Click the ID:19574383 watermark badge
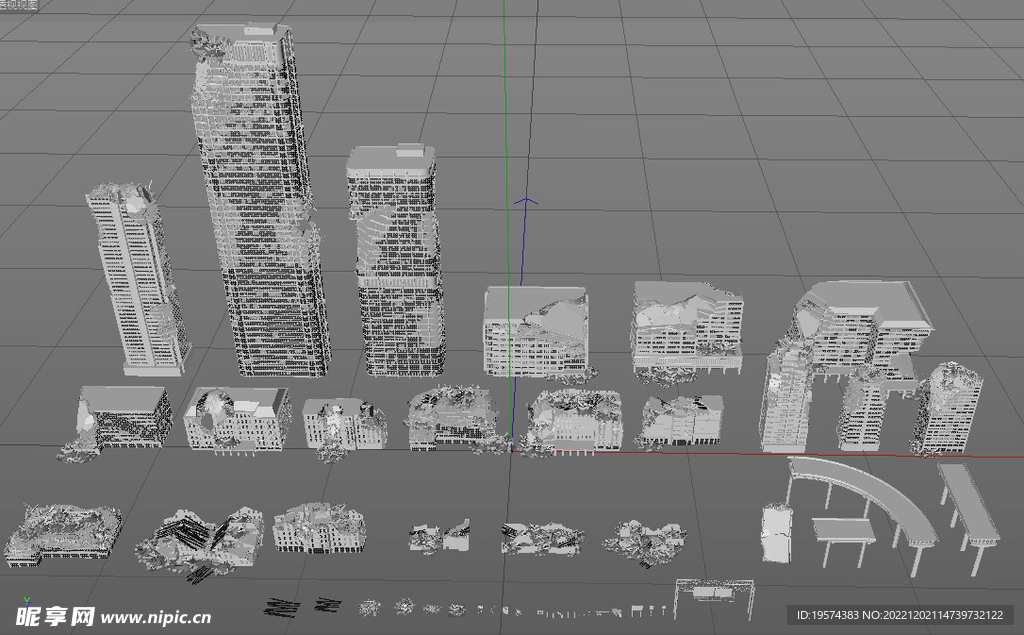The image size is (1024, 635). pyautogui.click(x=899, y=614)
